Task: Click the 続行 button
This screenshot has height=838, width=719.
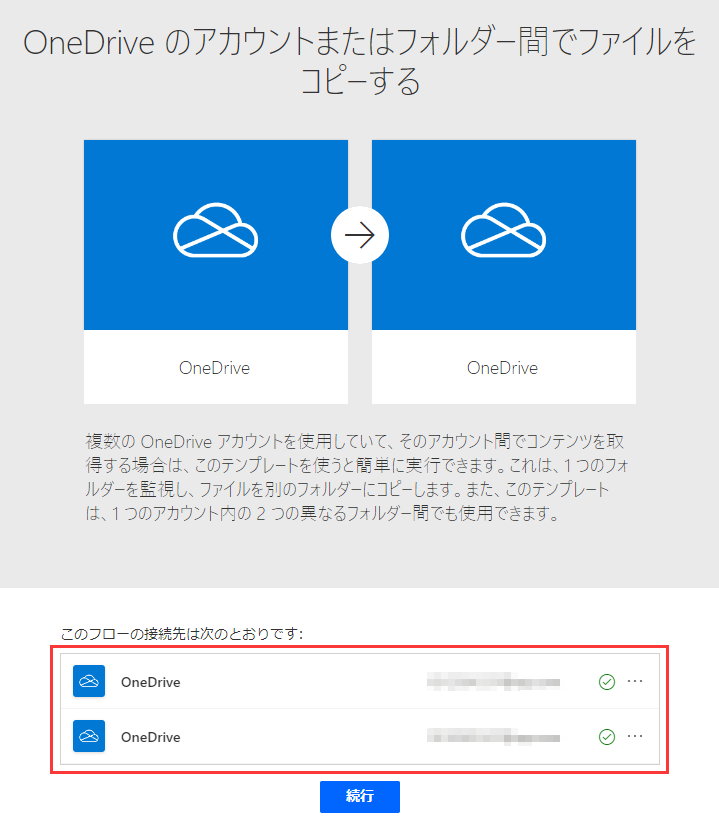Action: 359,797
